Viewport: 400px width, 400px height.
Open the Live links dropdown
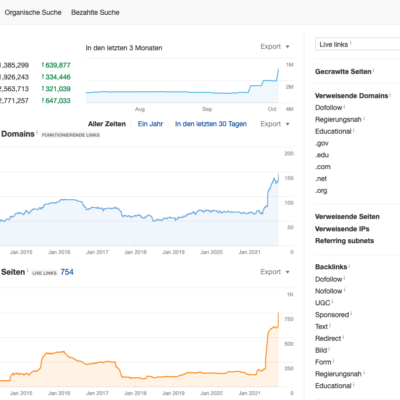click(x=357, y=44)
